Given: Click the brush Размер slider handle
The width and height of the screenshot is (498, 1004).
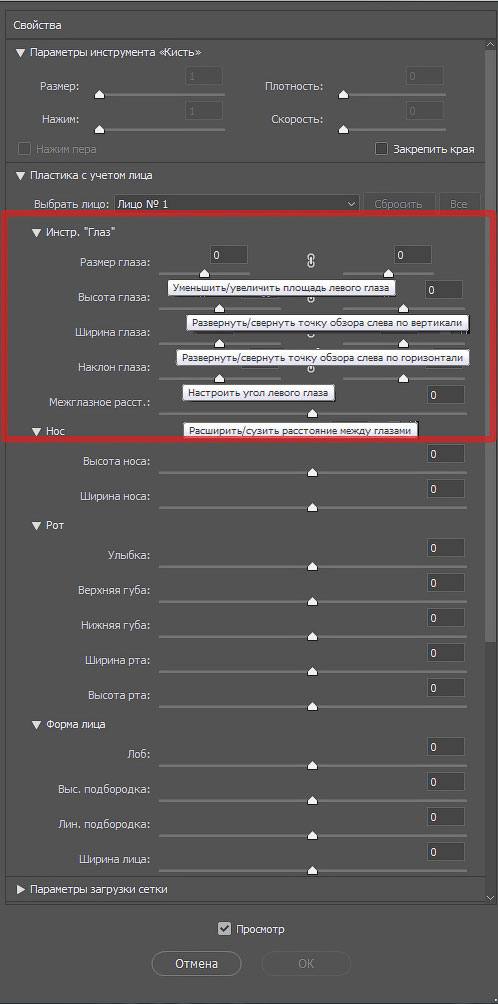Looking at the screenshot, I should 99,95.
